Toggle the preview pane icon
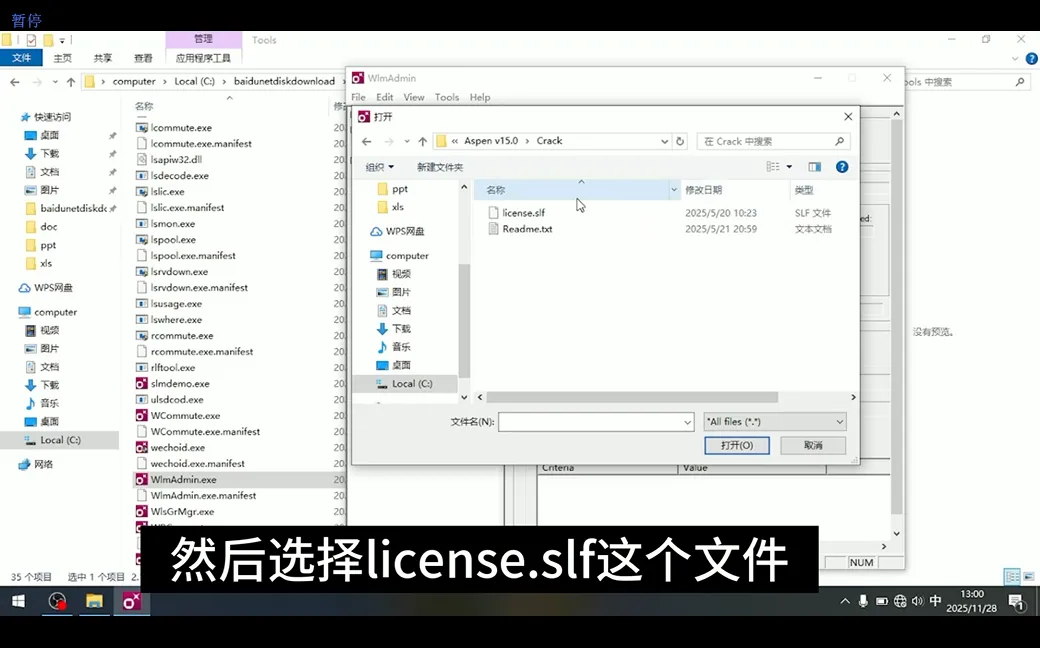The height and width of the screenshot is (648, 1040). [814, 166]
